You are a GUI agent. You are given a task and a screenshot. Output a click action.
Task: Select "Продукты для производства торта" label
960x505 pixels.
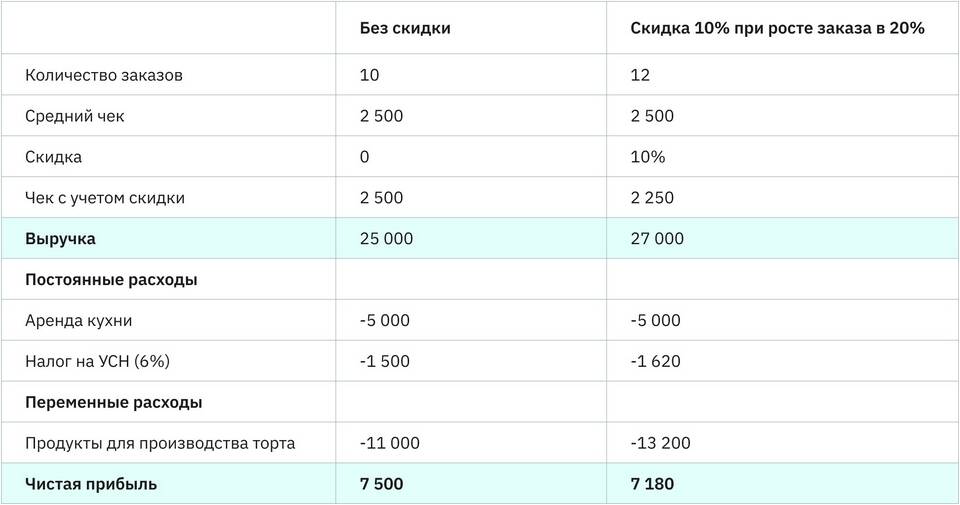coord(160,443)
